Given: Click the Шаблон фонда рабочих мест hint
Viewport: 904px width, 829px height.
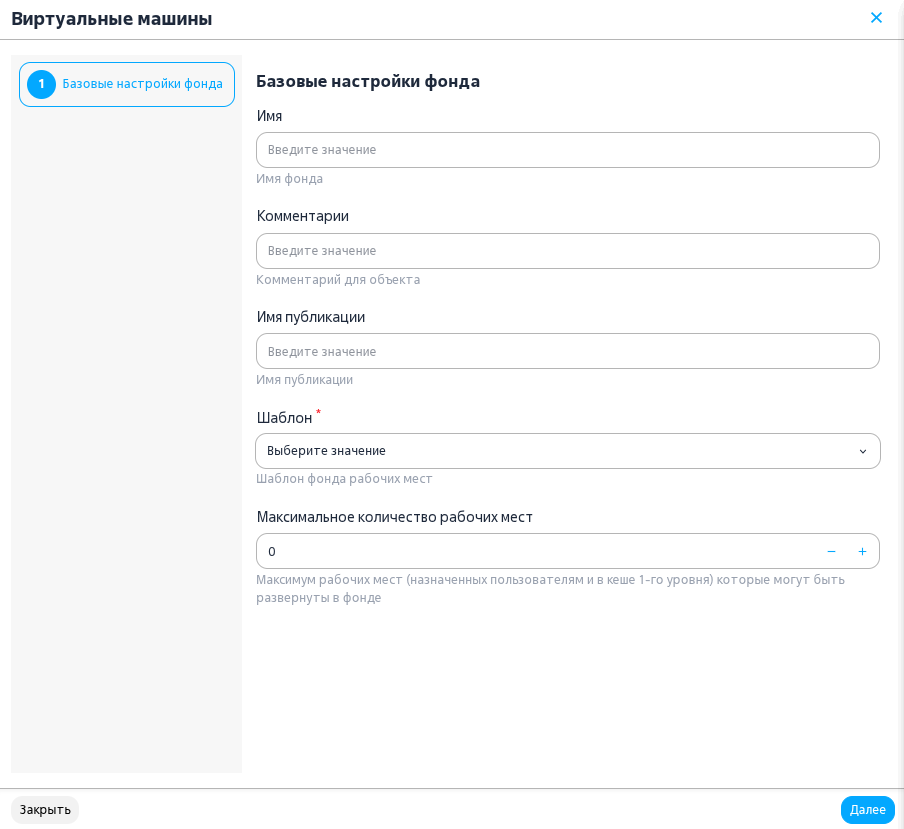Looking at the screenshot, I should (344, 478).
